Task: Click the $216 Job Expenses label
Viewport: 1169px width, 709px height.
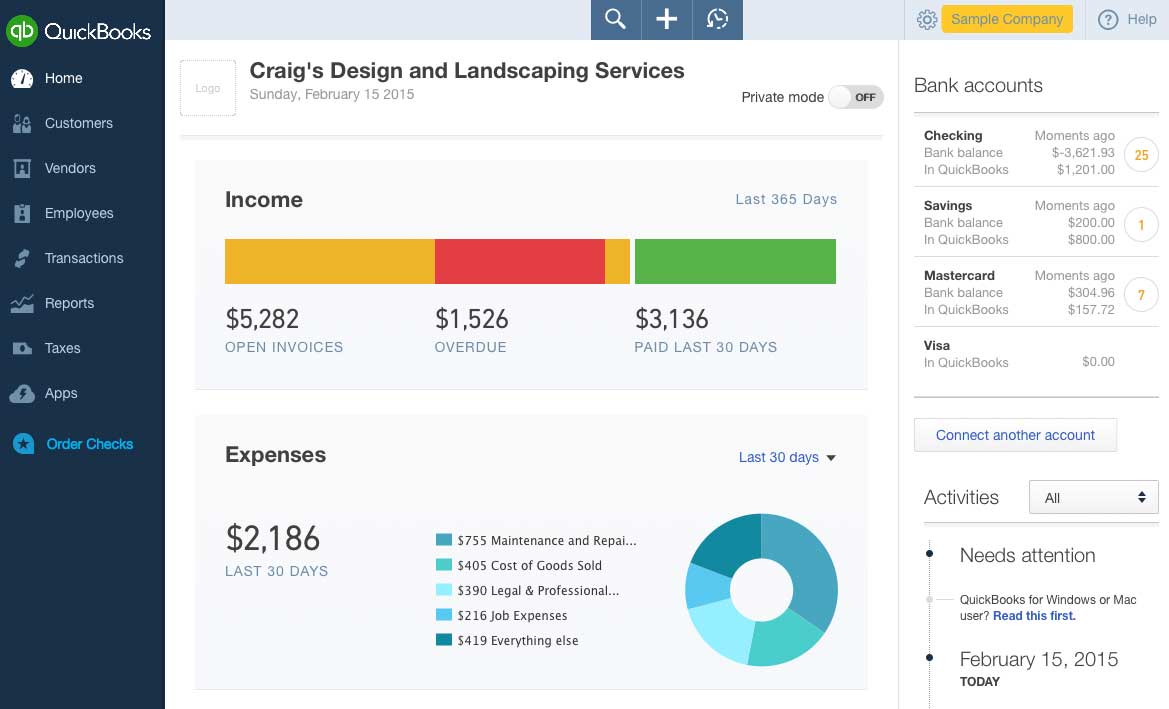Action: (512, 616)
